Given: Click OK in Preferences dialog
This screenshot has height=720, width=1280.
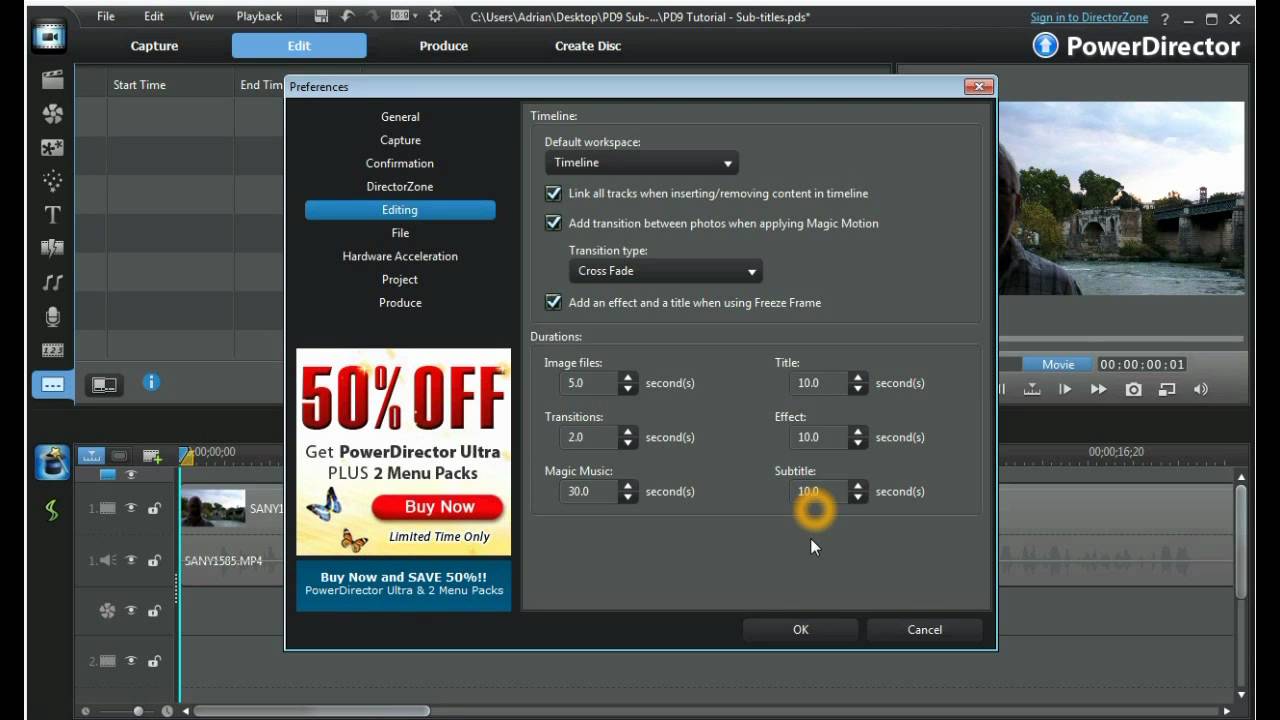Looking at the screenshot, I should pyautogui.click(x=800, y=629).
